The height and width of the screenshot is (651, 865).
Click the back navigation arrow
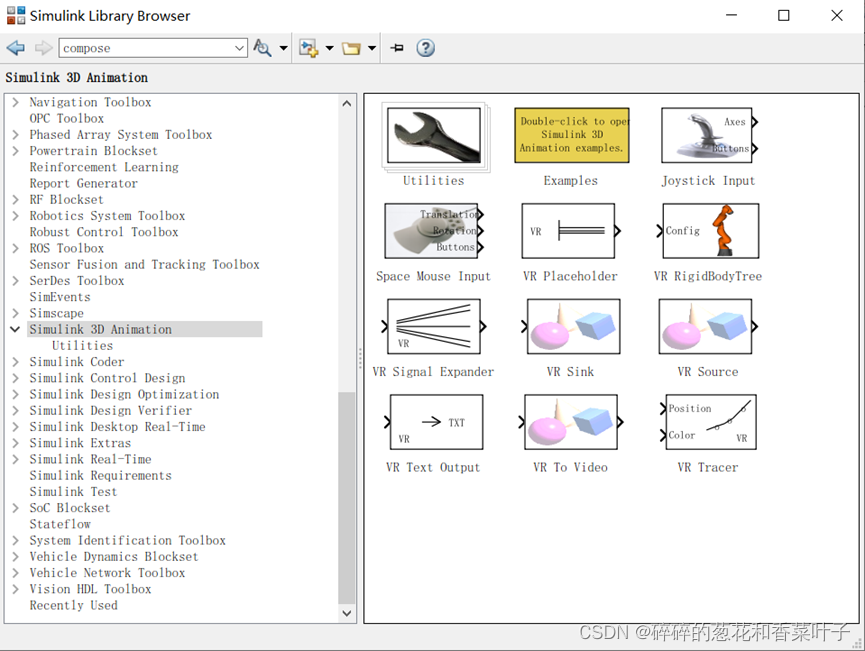[16, 48]
